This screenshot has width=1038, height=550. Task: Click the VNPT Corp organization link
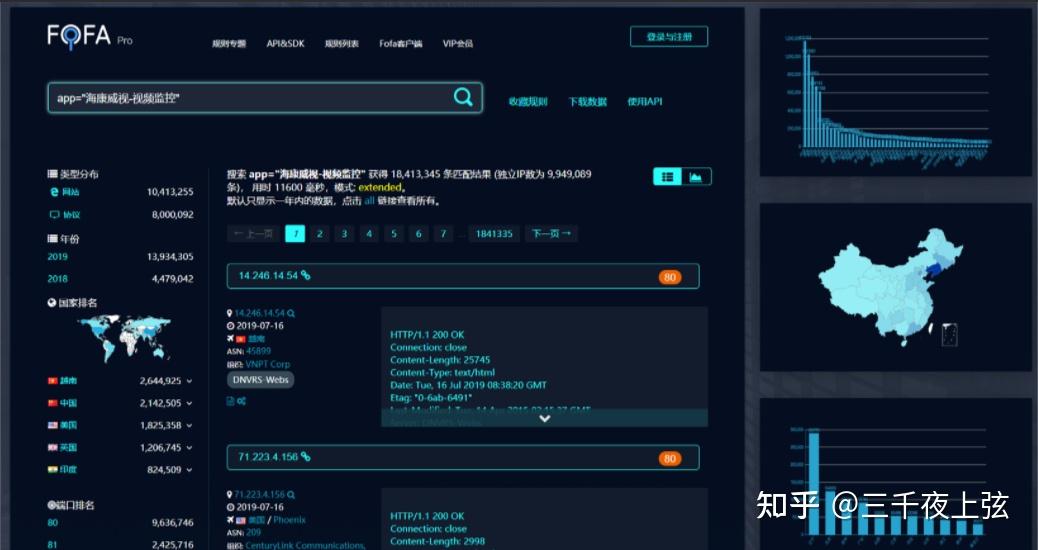(x=267, y=364)
